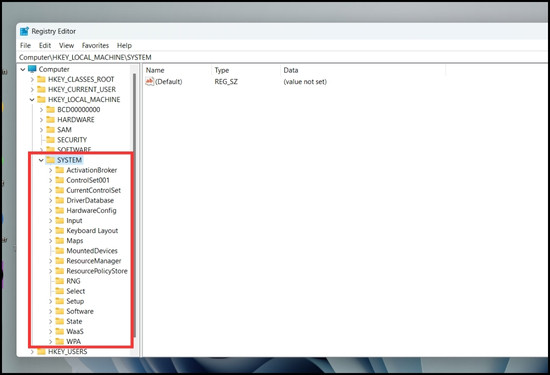The height and width of the screenshot is (375, 550).
Task: Expand the CurrentControlSet key chevron
Action: point(51,190)
